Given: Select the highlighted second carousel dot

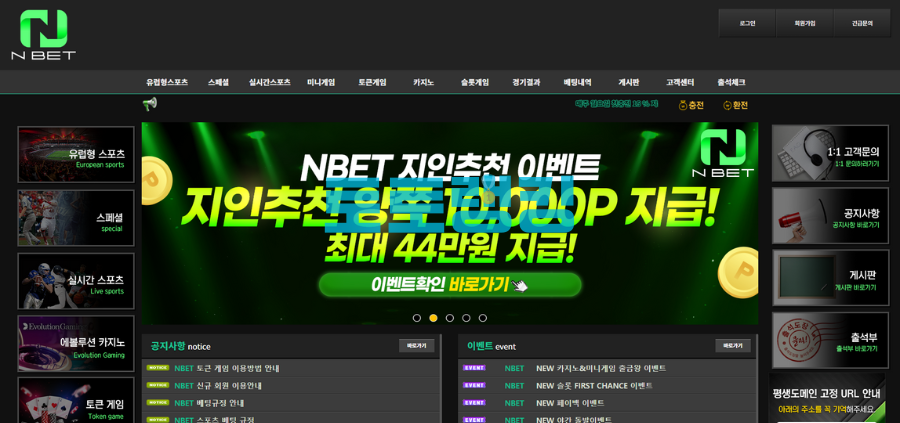Looking at the screenshot, I should click(433, 318).
